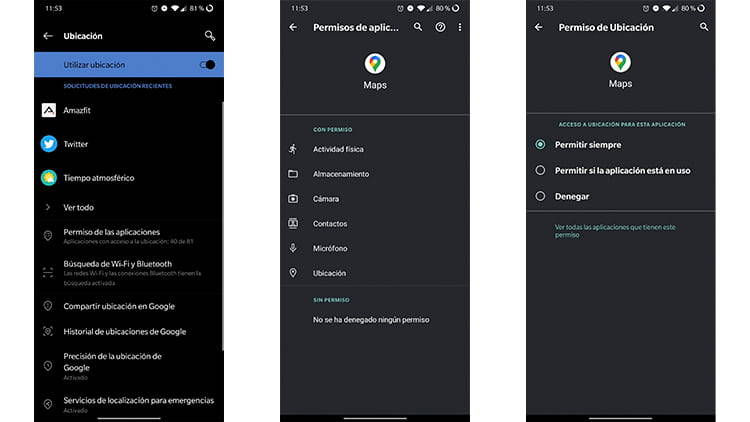Click Ver todas las aplicaciones con este permiso
This screenshot has width=750, height=422.
615,231
